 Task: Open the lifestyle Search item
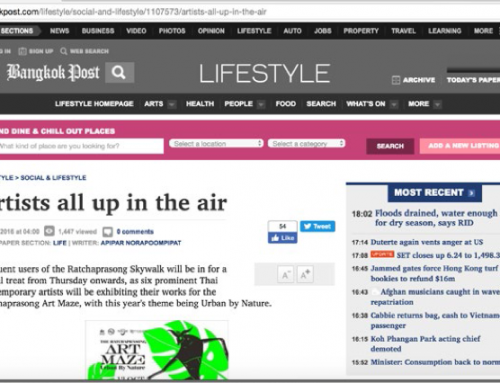tap(321, 104)
